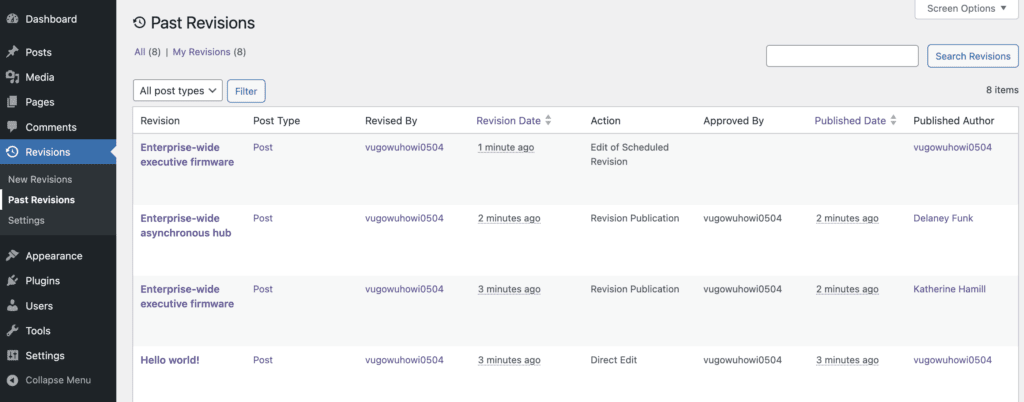Click the Revisions clock icon in sidebar
1024x402 pixels.
[x=12, y=152]
